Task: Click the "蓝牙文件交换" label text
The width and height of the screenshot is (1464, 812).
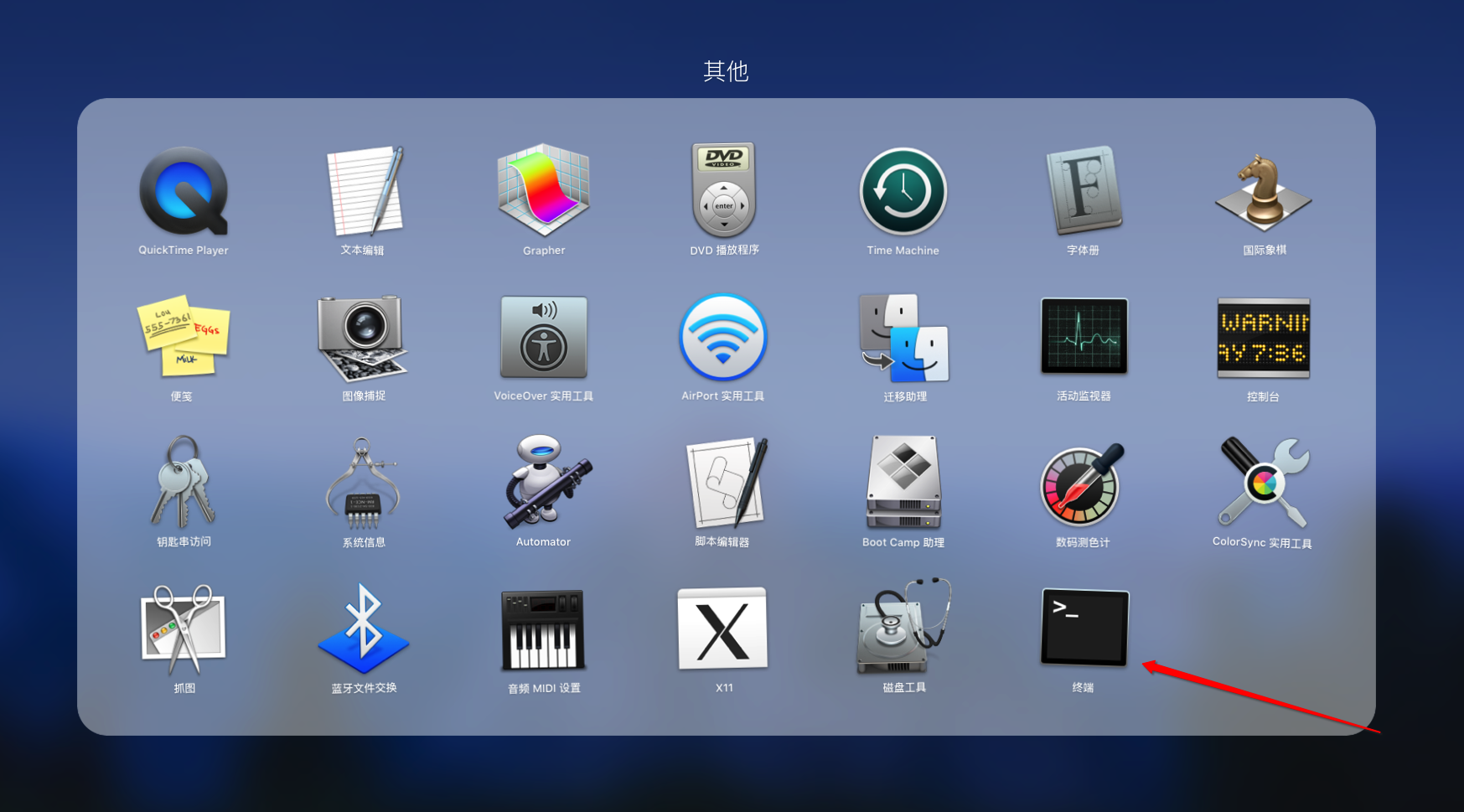Action: click(x=364, y=687)
